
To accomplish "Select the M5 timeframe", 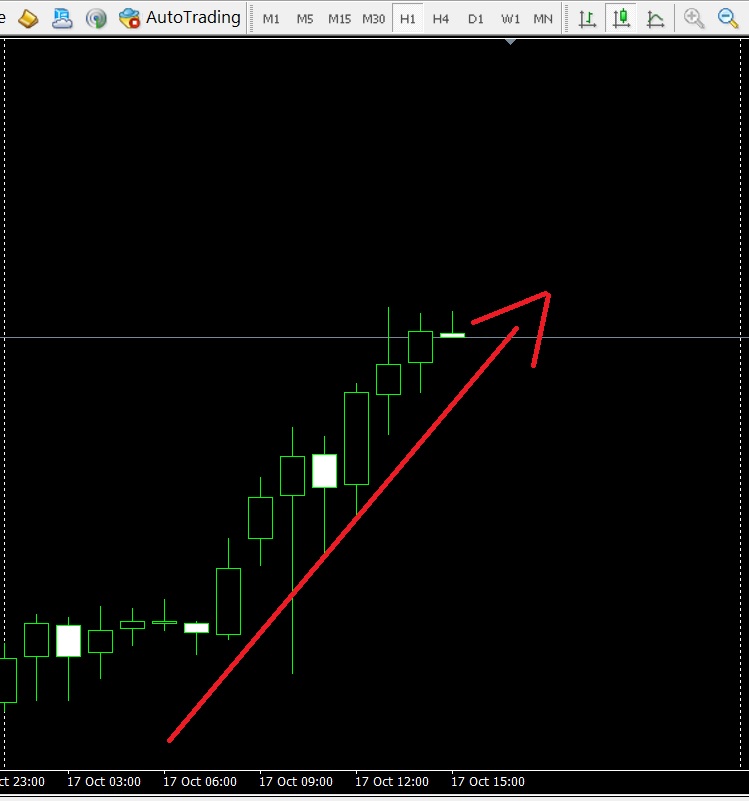I will pyautogui.click(x=305, y=19).
